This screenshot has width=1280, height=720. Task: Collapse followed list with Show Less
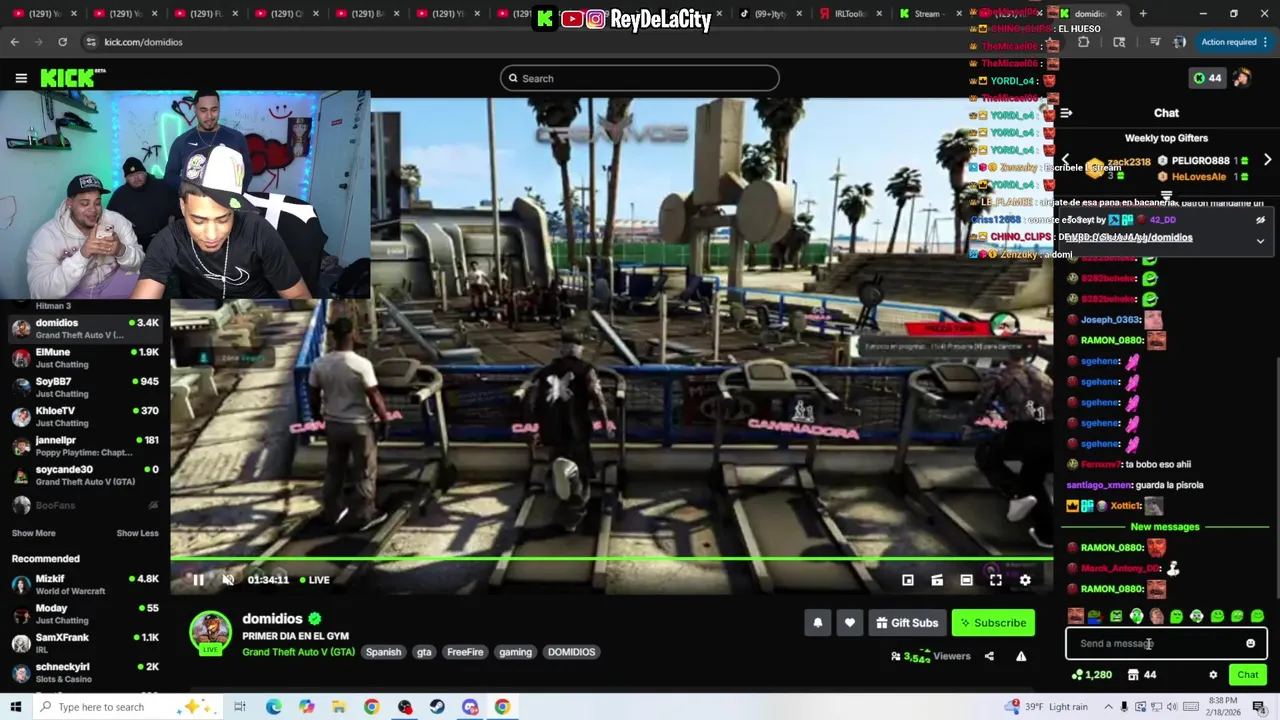coord(137,533)
